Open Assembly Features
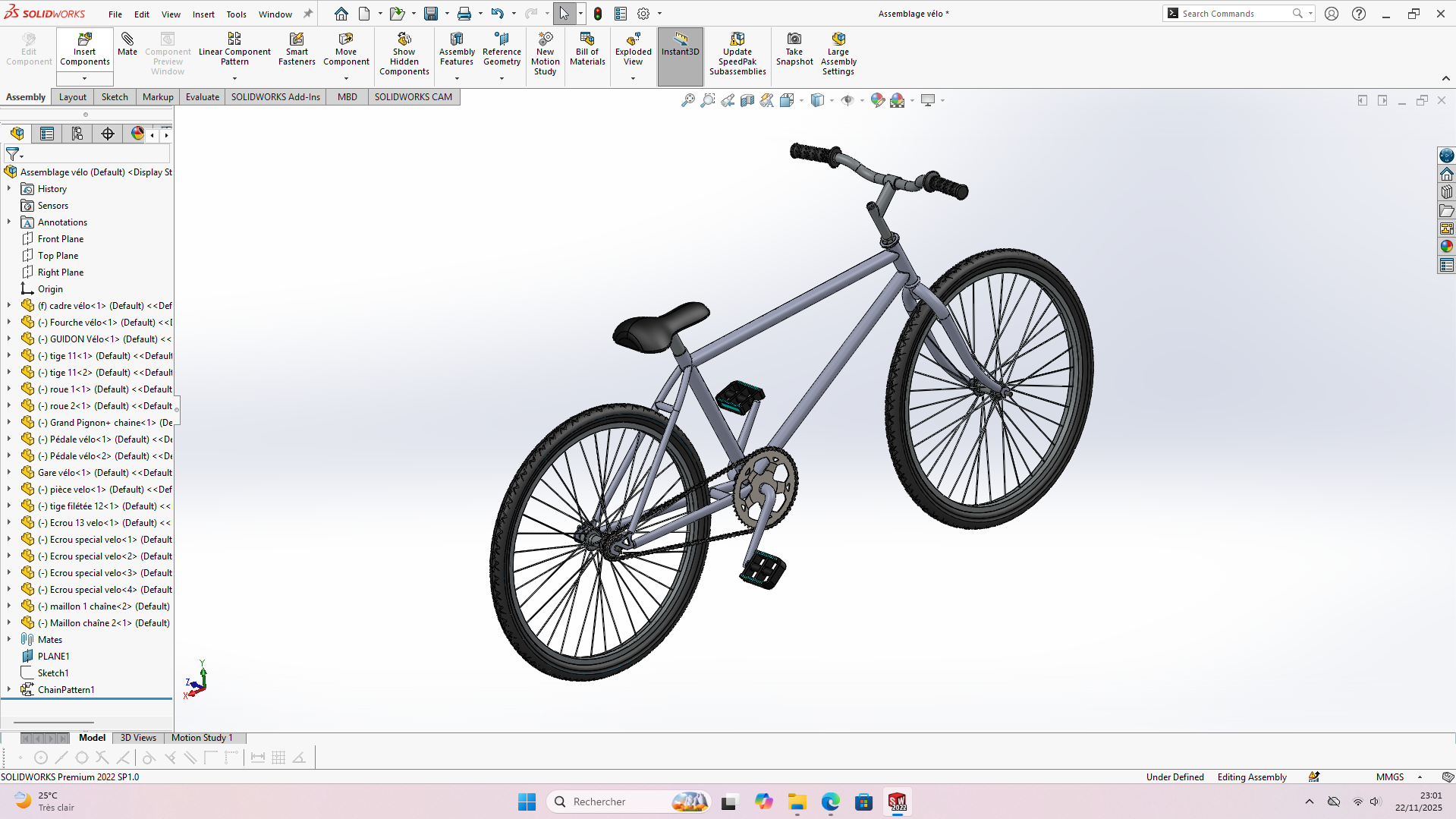This screenshot has width=1456, height=819. tap(457, 49)
